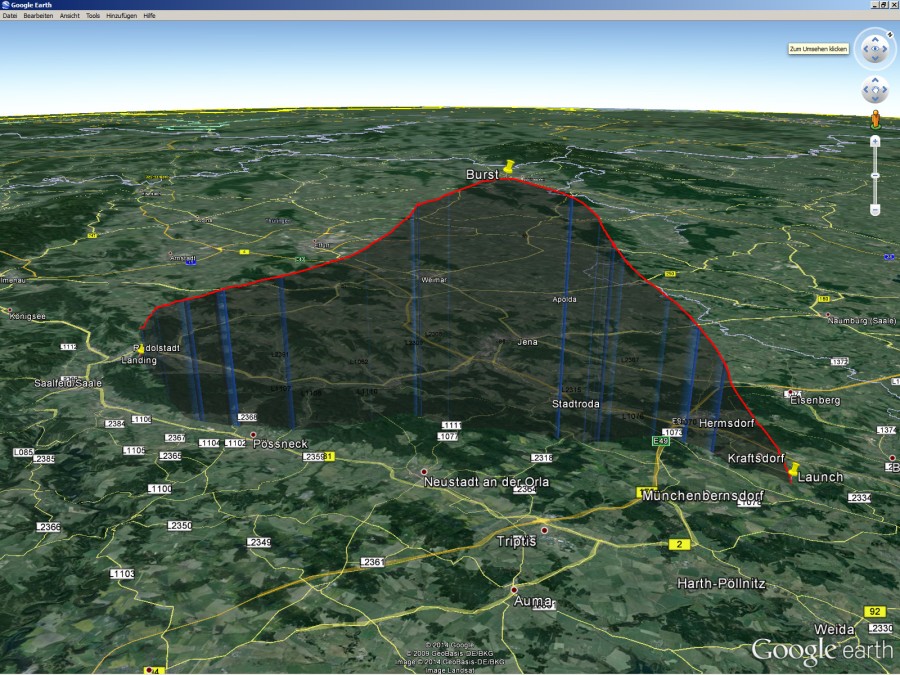
Task: Click the eye icon centering the look joystick
Action: (876, 49)
